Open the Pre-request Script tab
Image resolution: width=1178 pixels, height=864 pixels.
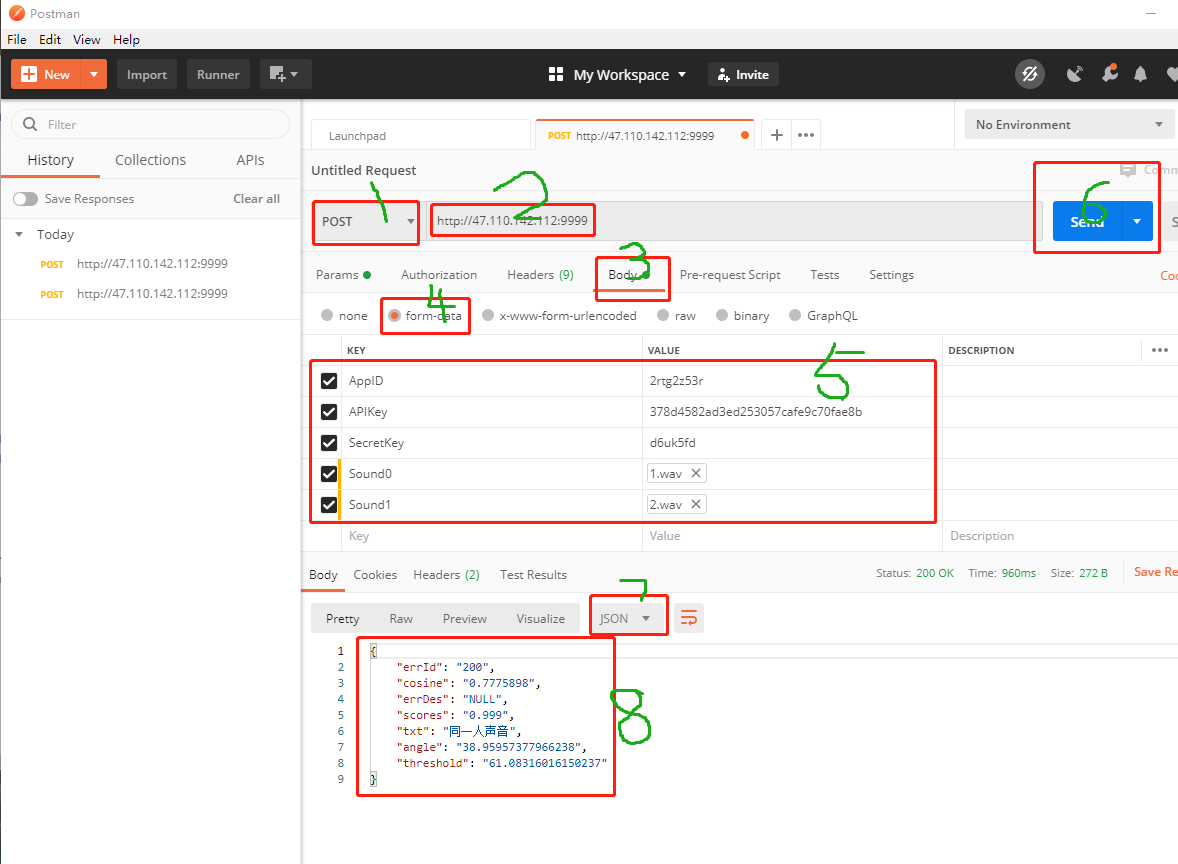coord(729,275)
